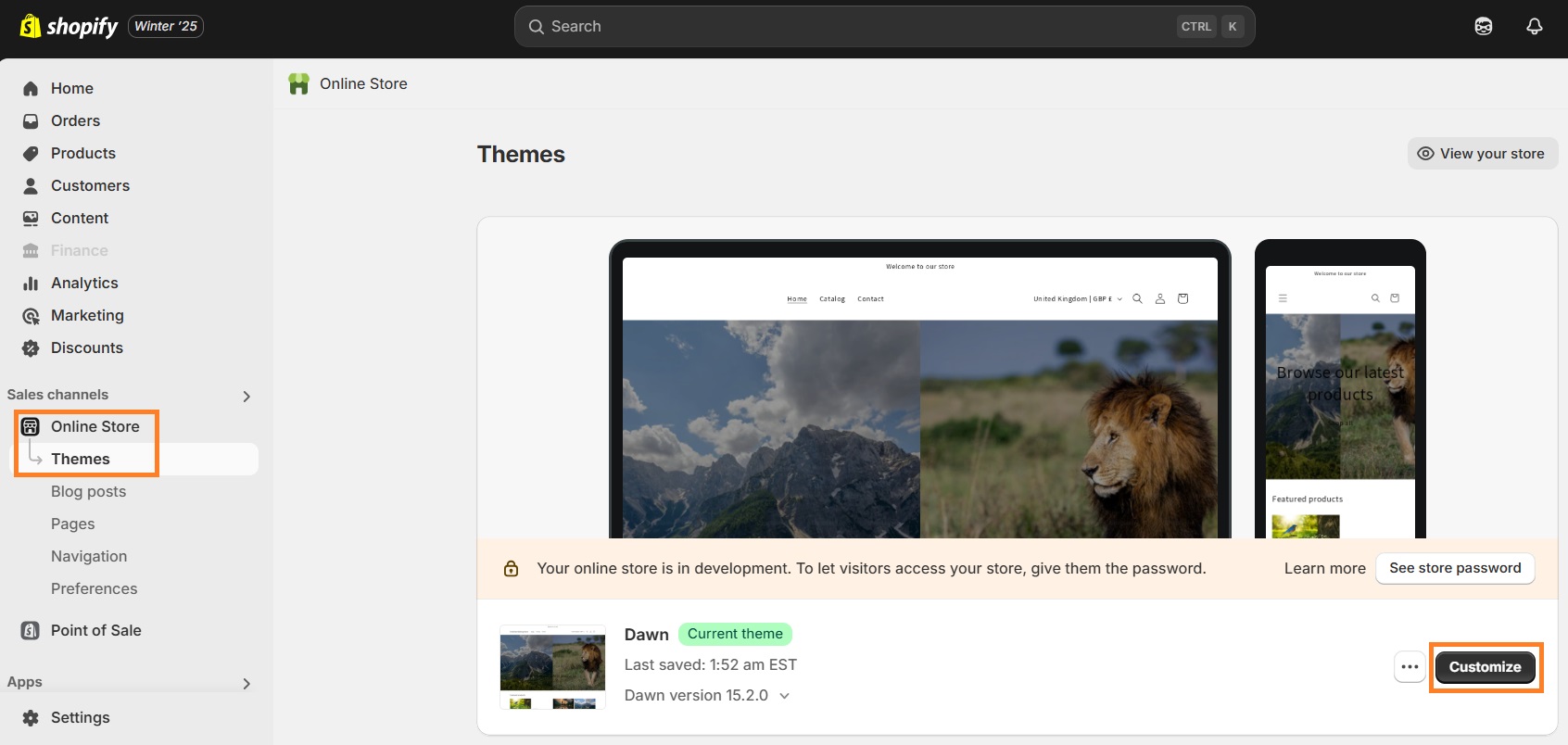This screenshot has width=1568, height=745.
Task: Click the Discounts badge icon
Action: pyautogui.click(x=31, y=348)
